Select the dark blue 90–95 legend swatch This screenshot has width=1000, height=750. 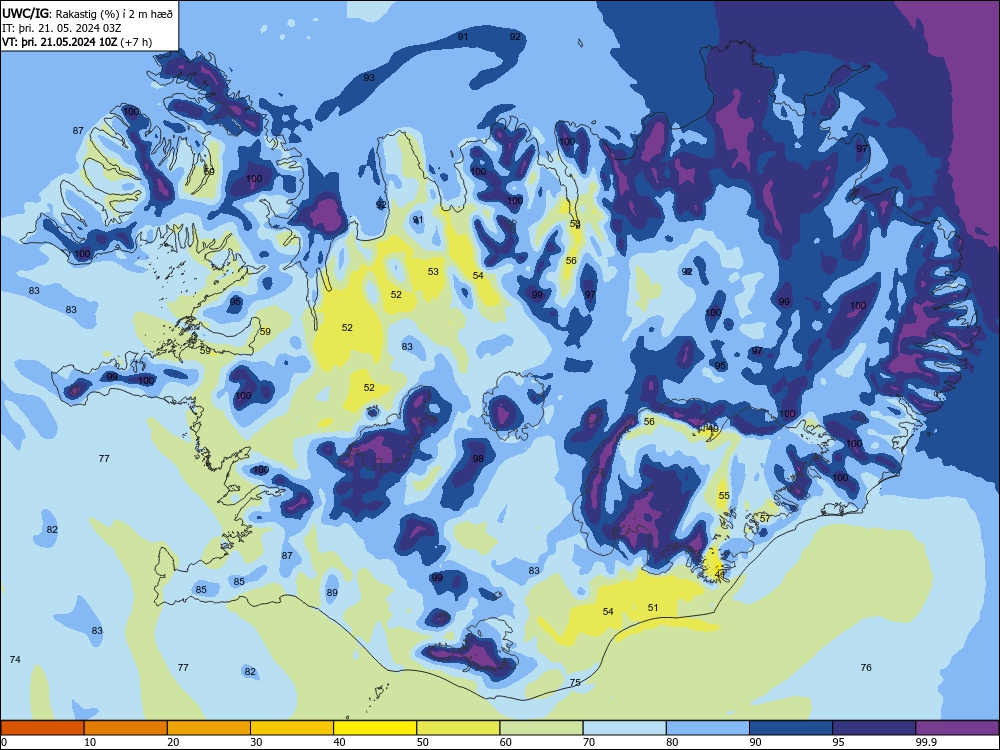(791, 728)
